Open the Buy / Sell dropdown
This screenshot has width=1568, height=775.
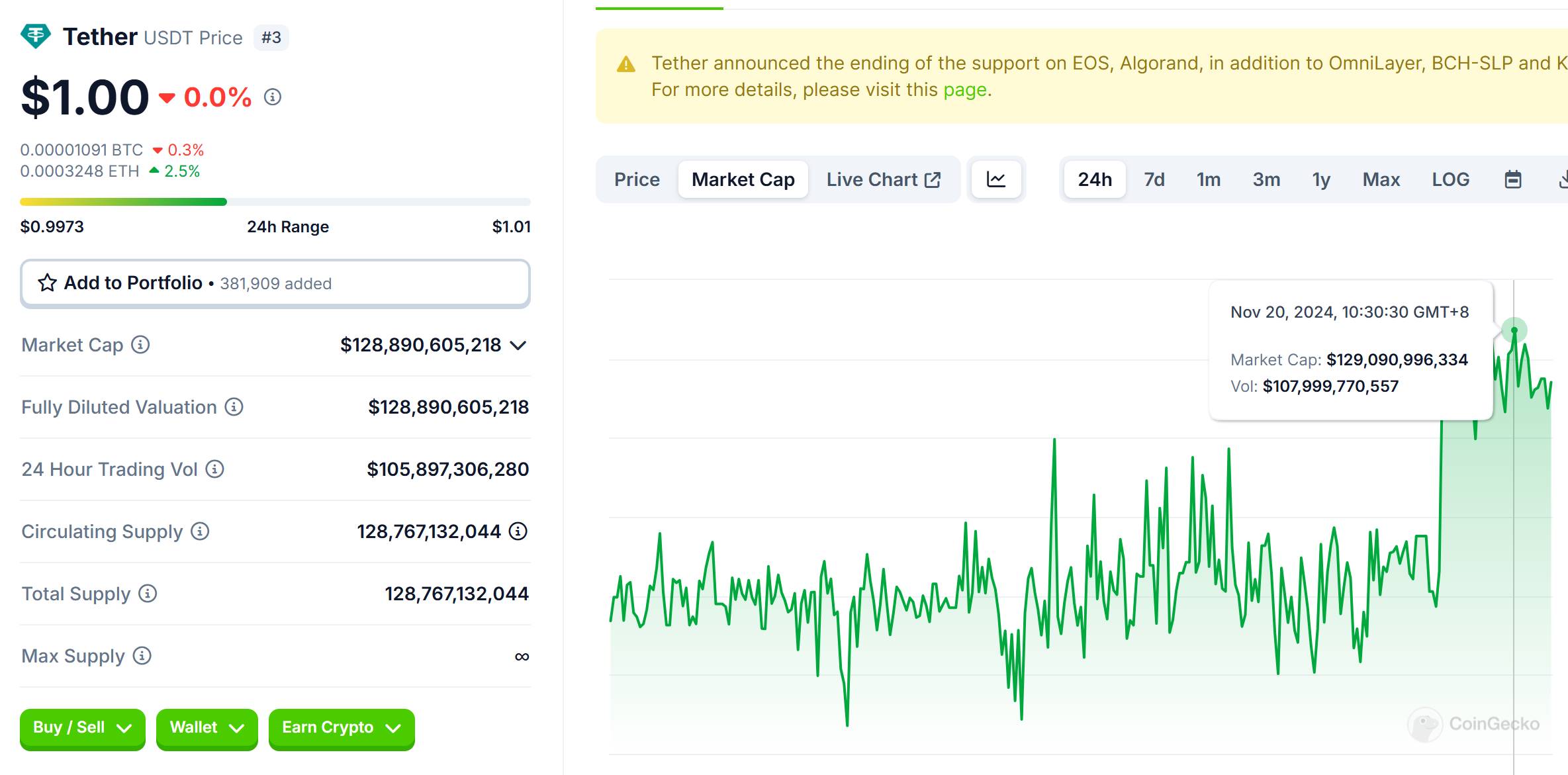coord(83,728)
